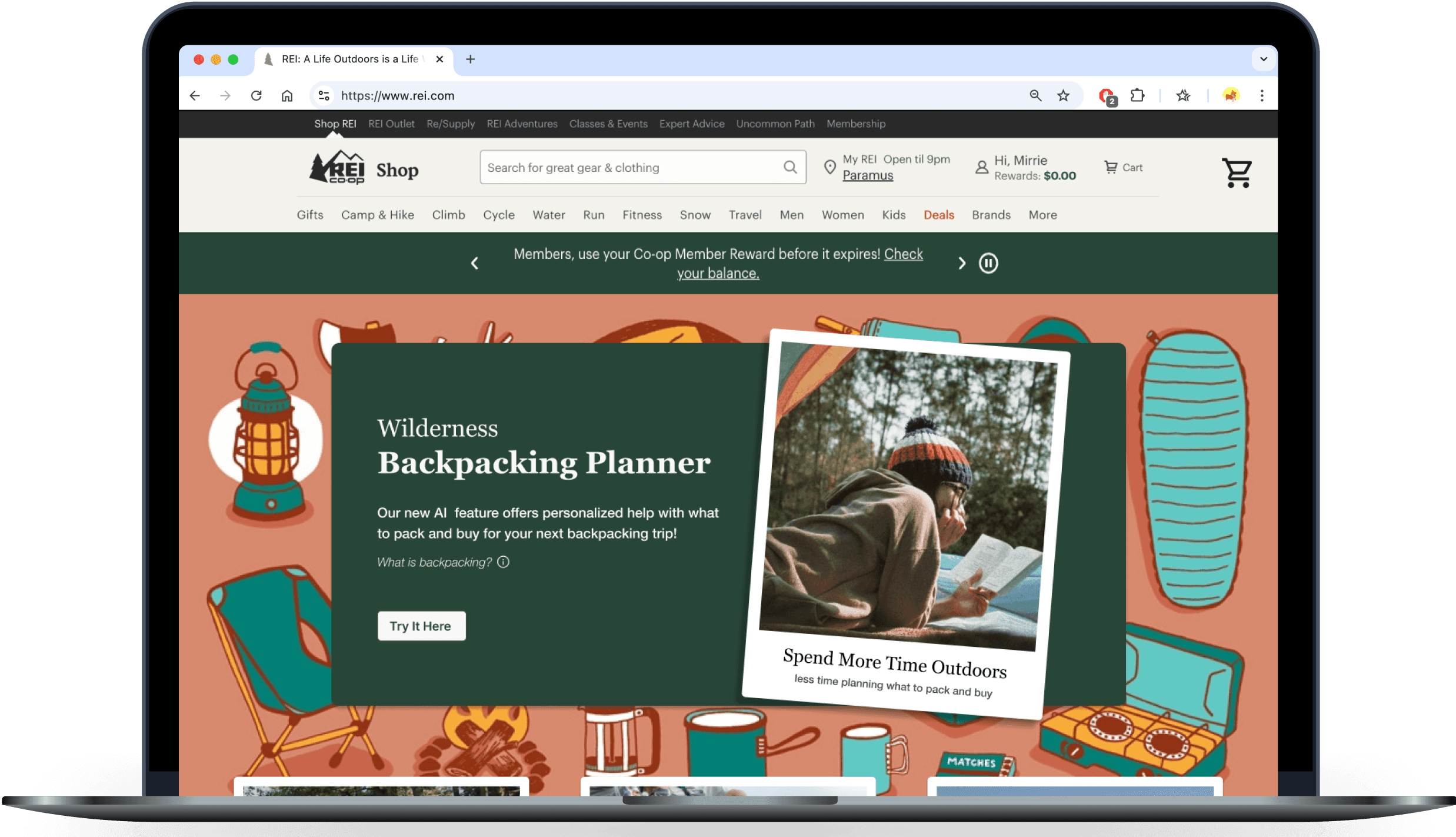Expand the browser tab search dropdown arrow
The height and width of the screenshot is (837, 1456).
tap(1263, 59)
